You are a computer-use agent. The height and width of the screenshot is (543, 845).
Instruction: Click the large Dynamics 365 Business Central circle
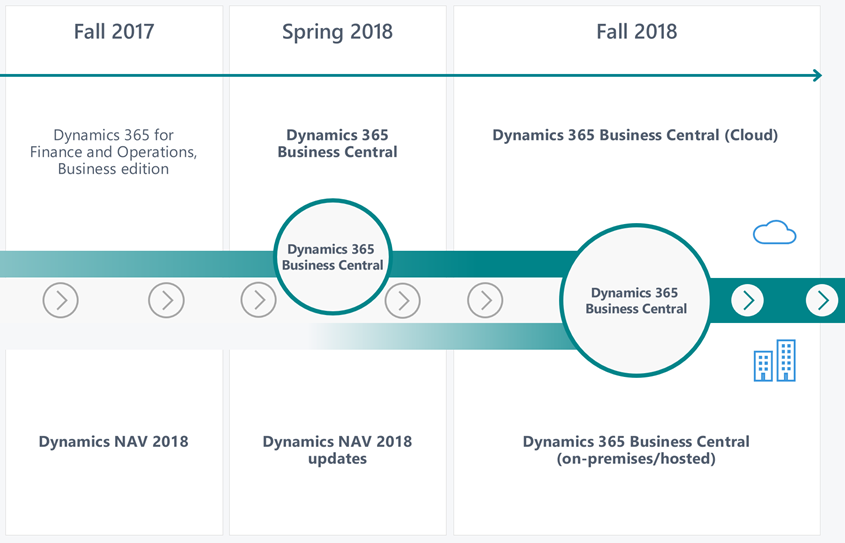tap(636, 300)
